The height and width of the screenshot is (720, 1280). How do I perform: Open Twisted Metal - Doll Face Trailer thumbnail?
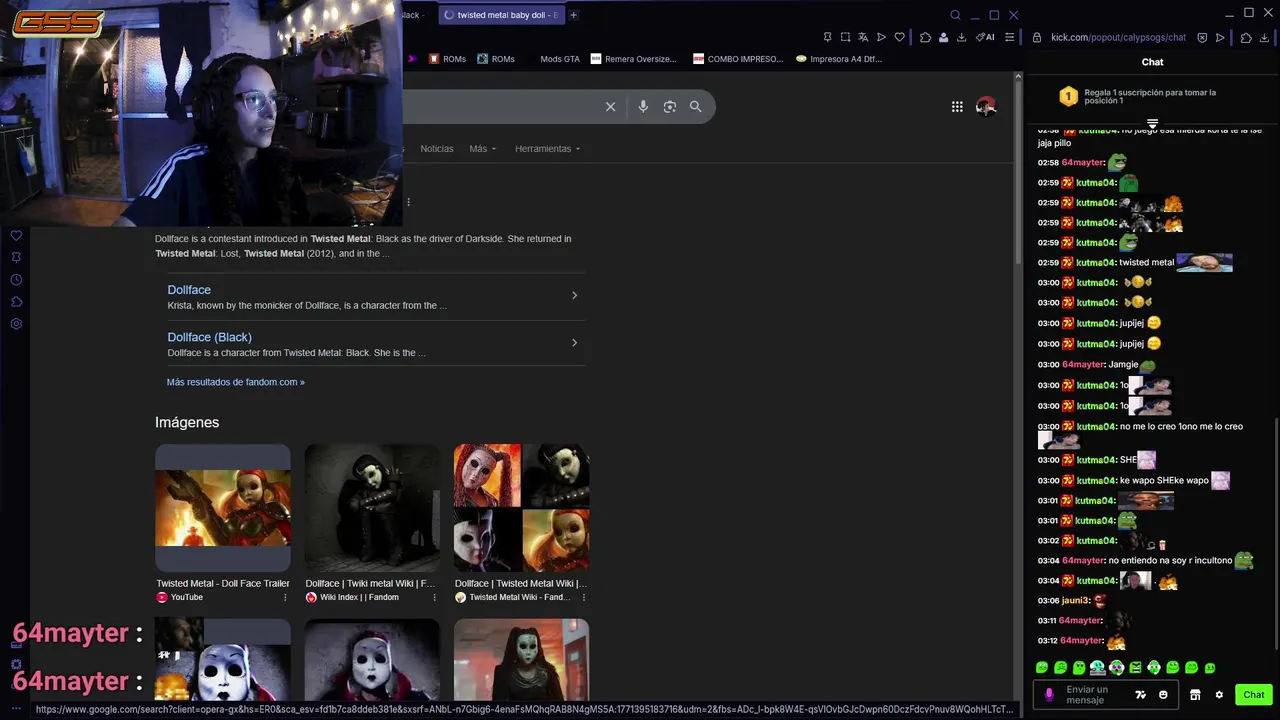click(x=223, y=508)
